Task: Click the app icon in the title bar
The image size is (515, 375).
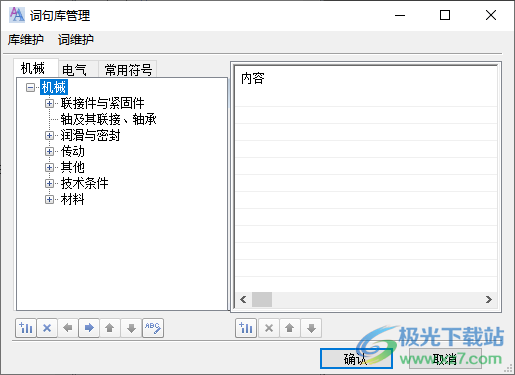Action: point(17,15)
